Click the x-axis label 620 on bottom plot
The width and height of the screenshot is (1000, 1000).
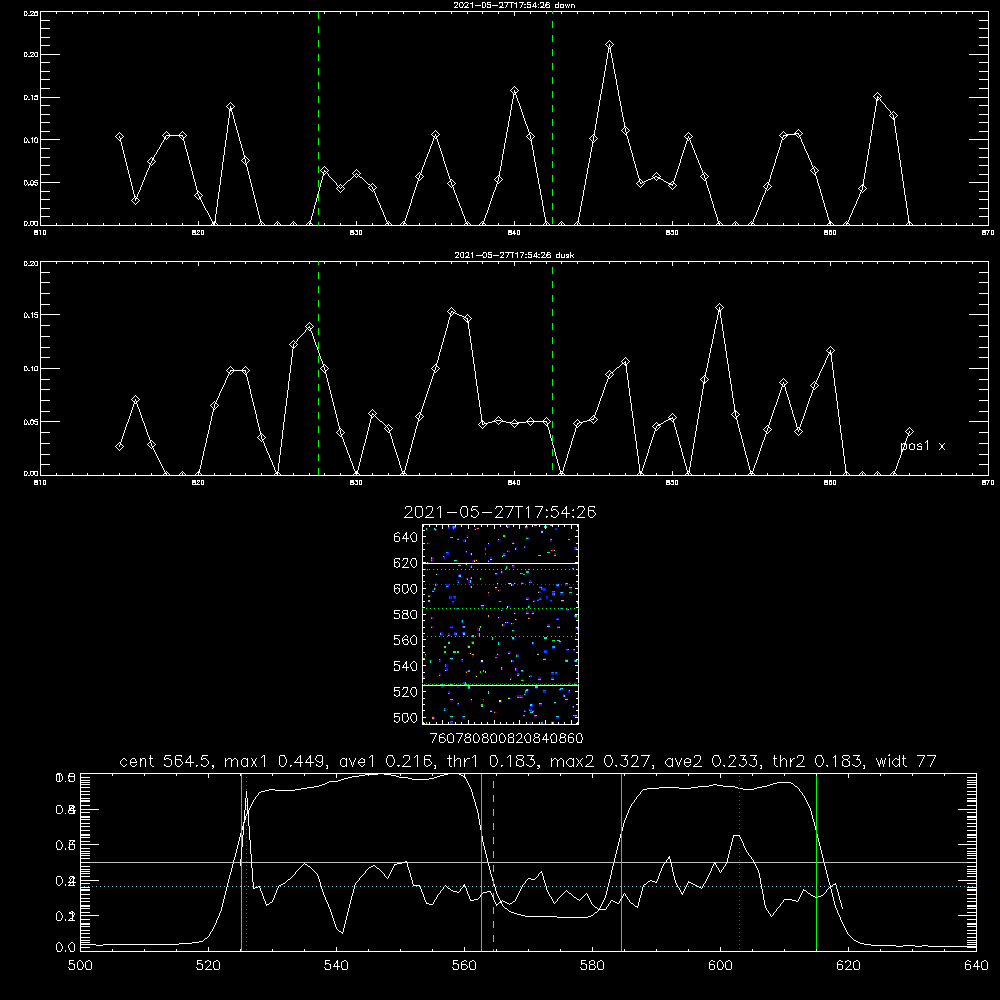[848, 965]
